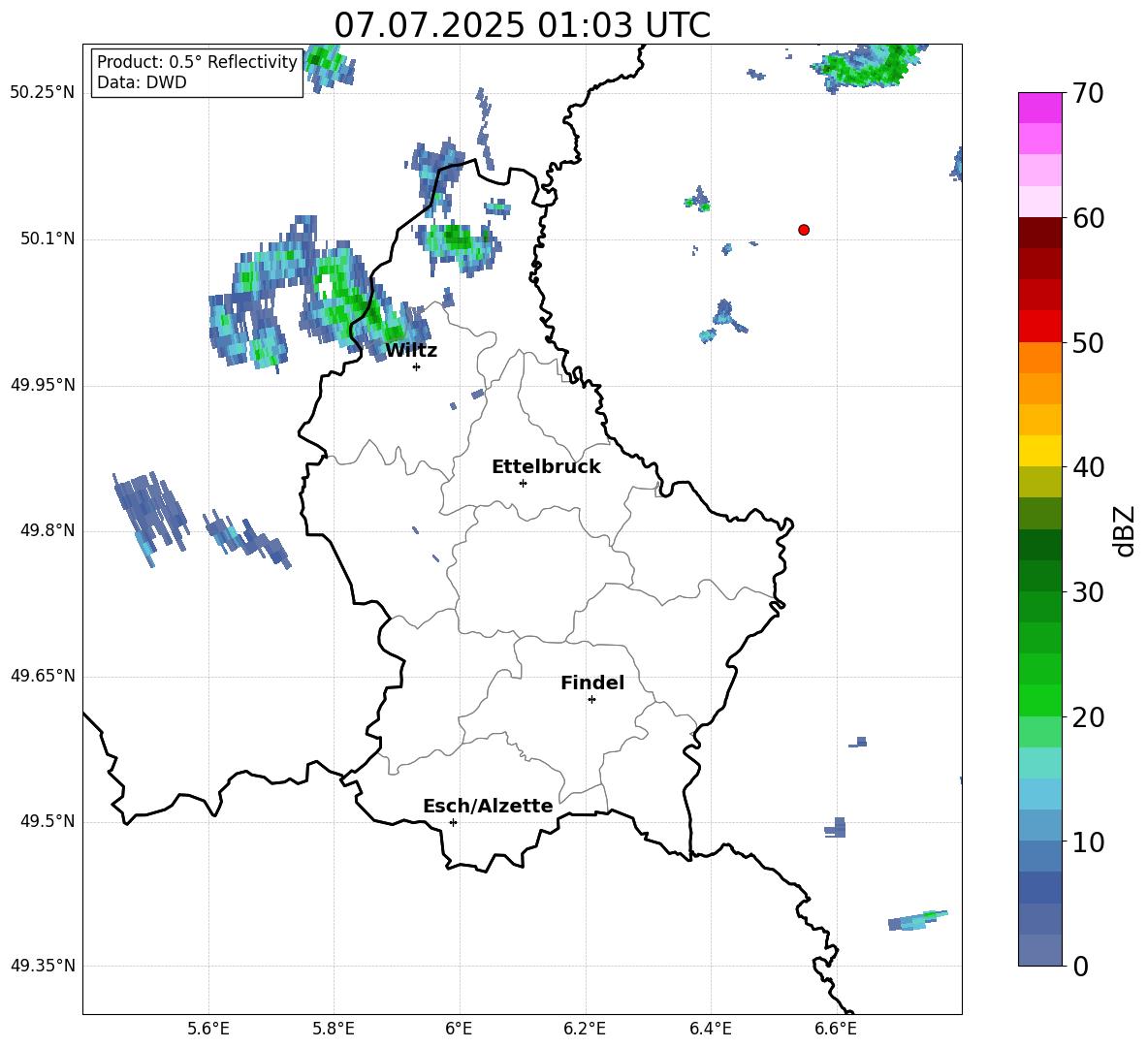Click the bright green swatch just above 20 dBZ
The height and width of the screenshot is (1048, 1148).
[x=1039, y=700]
